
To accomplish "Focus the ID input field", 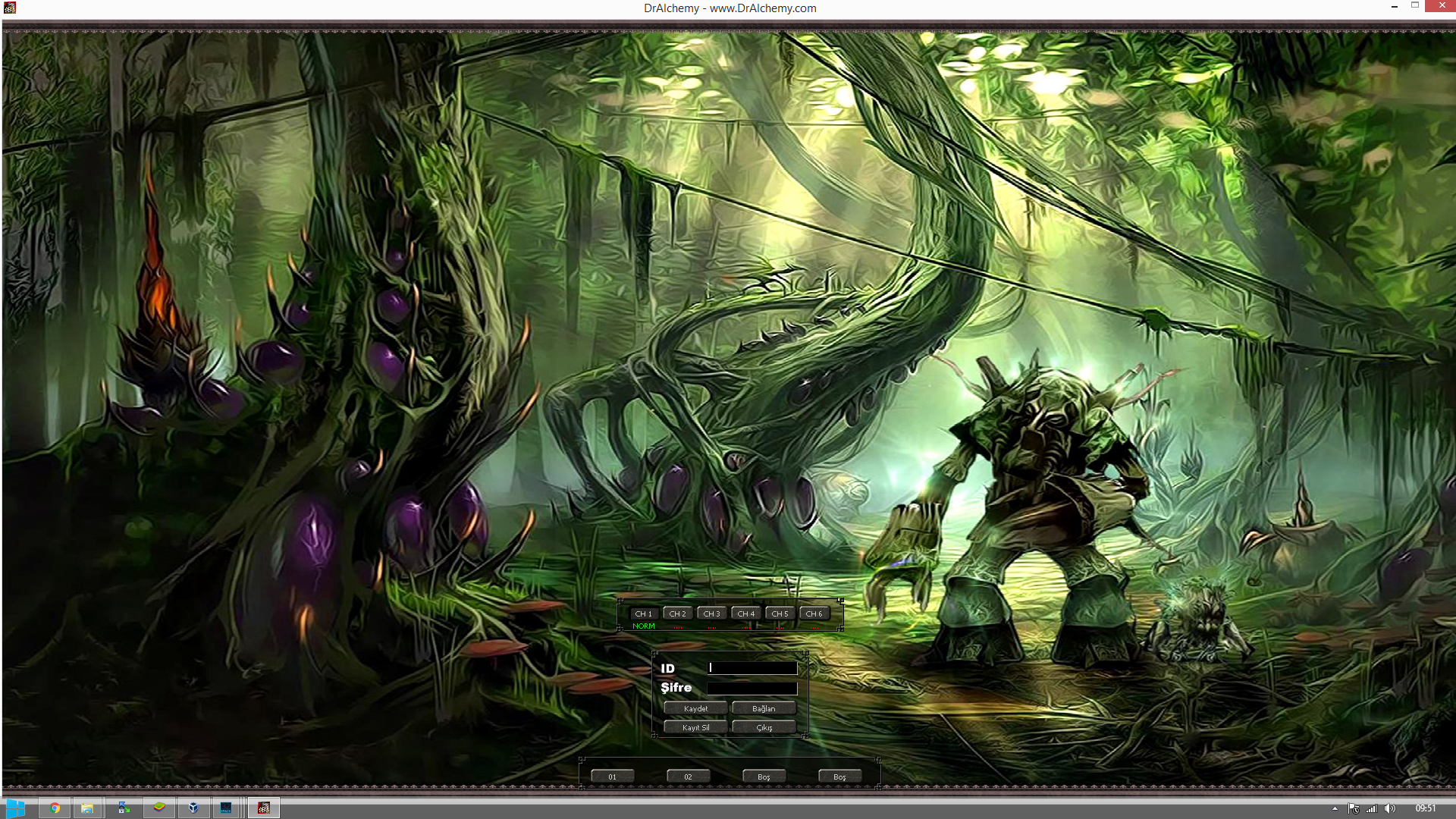I will point(752,668).
